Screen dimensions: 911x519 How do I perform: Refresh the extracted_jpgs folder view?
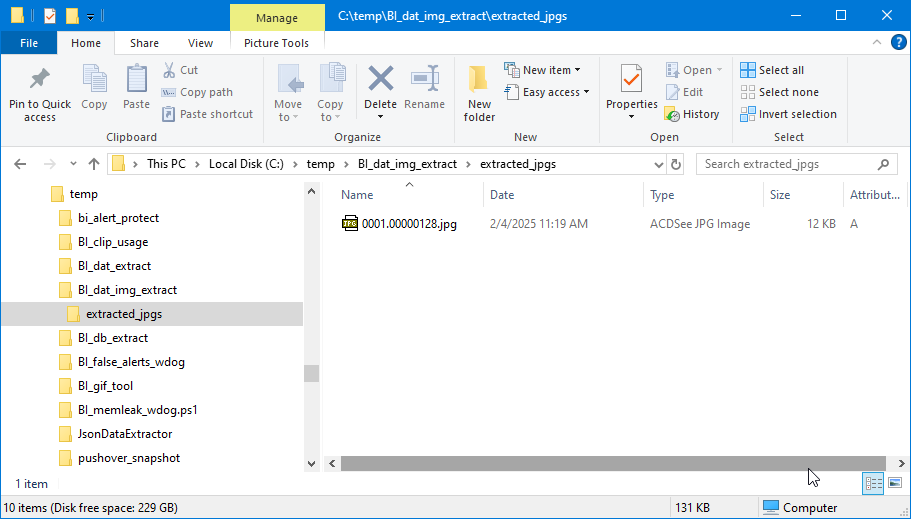pos(676,164)
